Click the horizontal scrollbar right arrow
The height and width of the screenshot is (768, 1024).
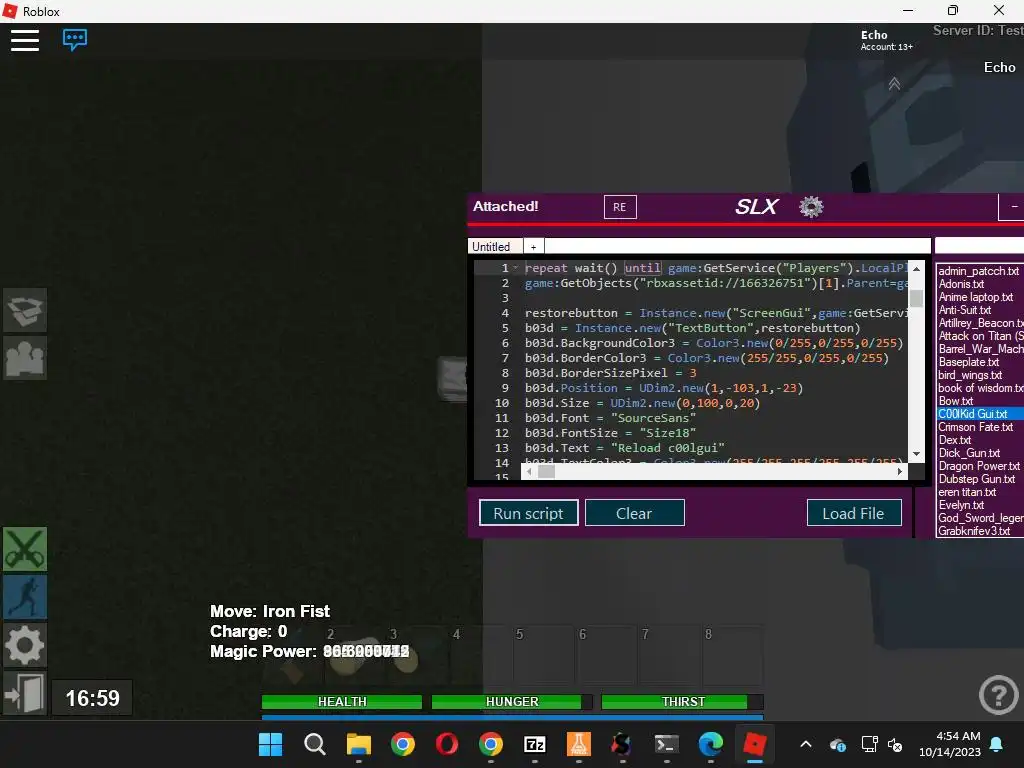coord(900,472)
